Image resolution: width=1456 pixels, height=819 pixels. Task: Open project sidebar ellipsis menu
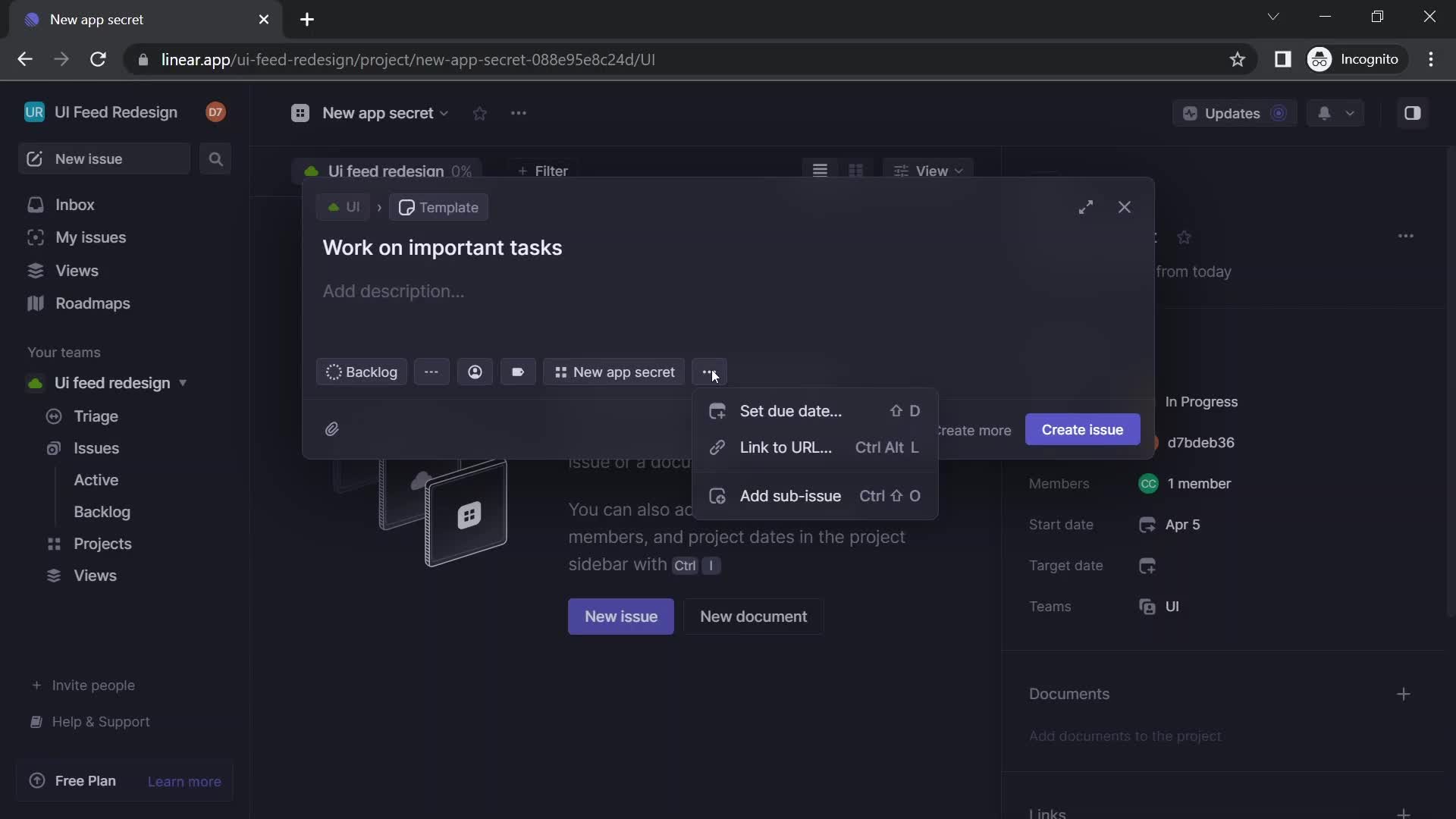(x=1406, y=237)
